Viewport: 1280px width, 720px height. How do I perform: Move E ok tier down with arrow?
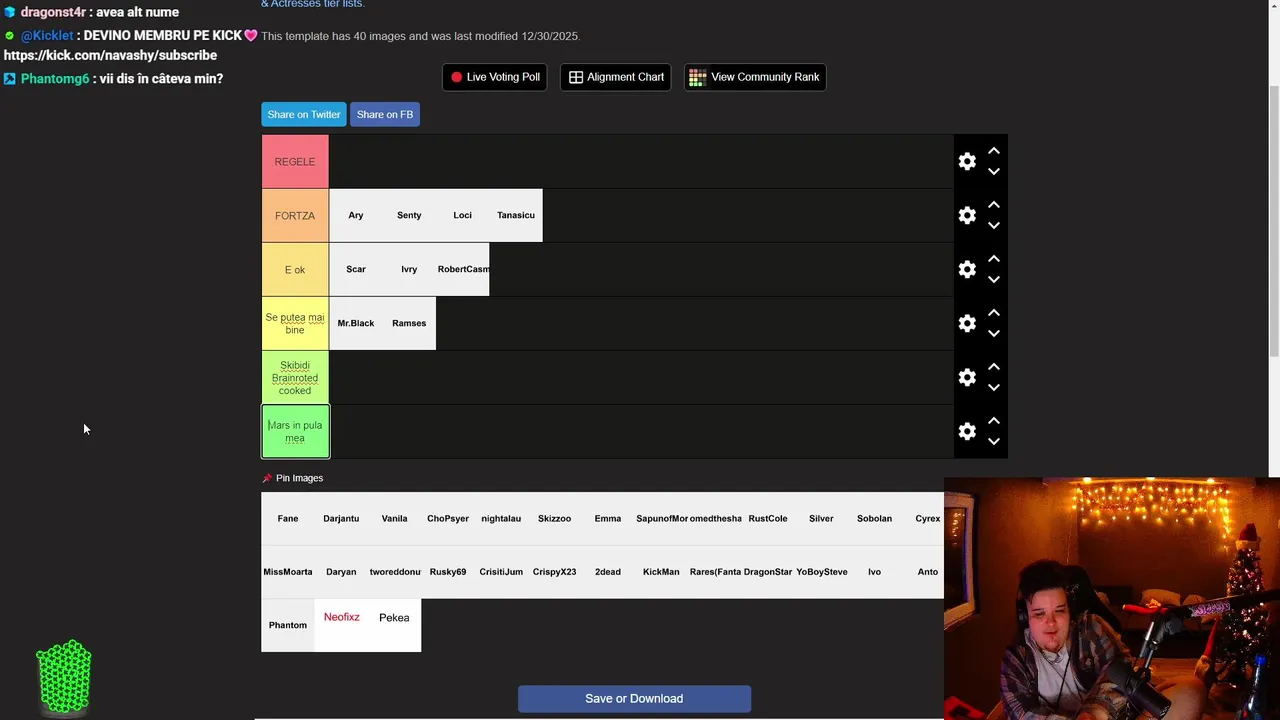(x=994, y=280)
